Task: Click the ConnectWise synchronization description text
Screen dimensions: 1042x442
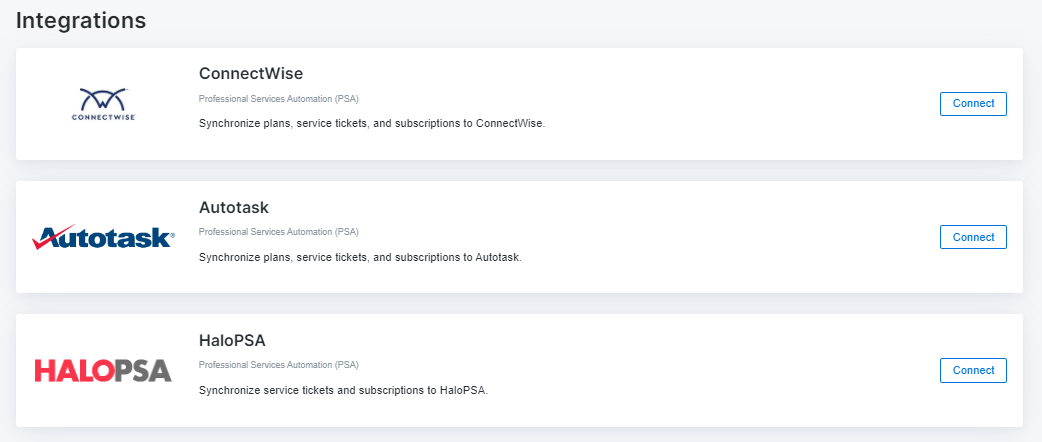Action: (x=371, y=124)
